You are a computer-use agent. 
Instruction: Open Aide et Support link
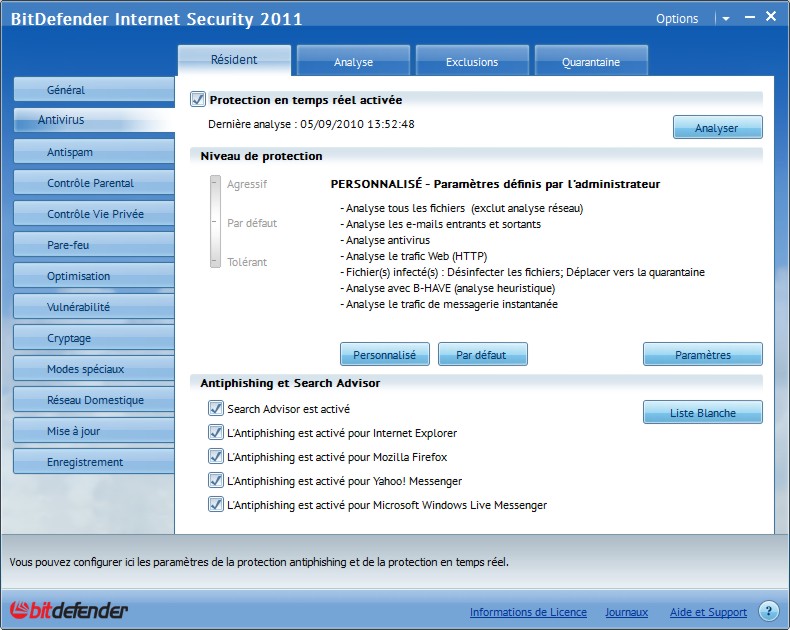[708, 612]
